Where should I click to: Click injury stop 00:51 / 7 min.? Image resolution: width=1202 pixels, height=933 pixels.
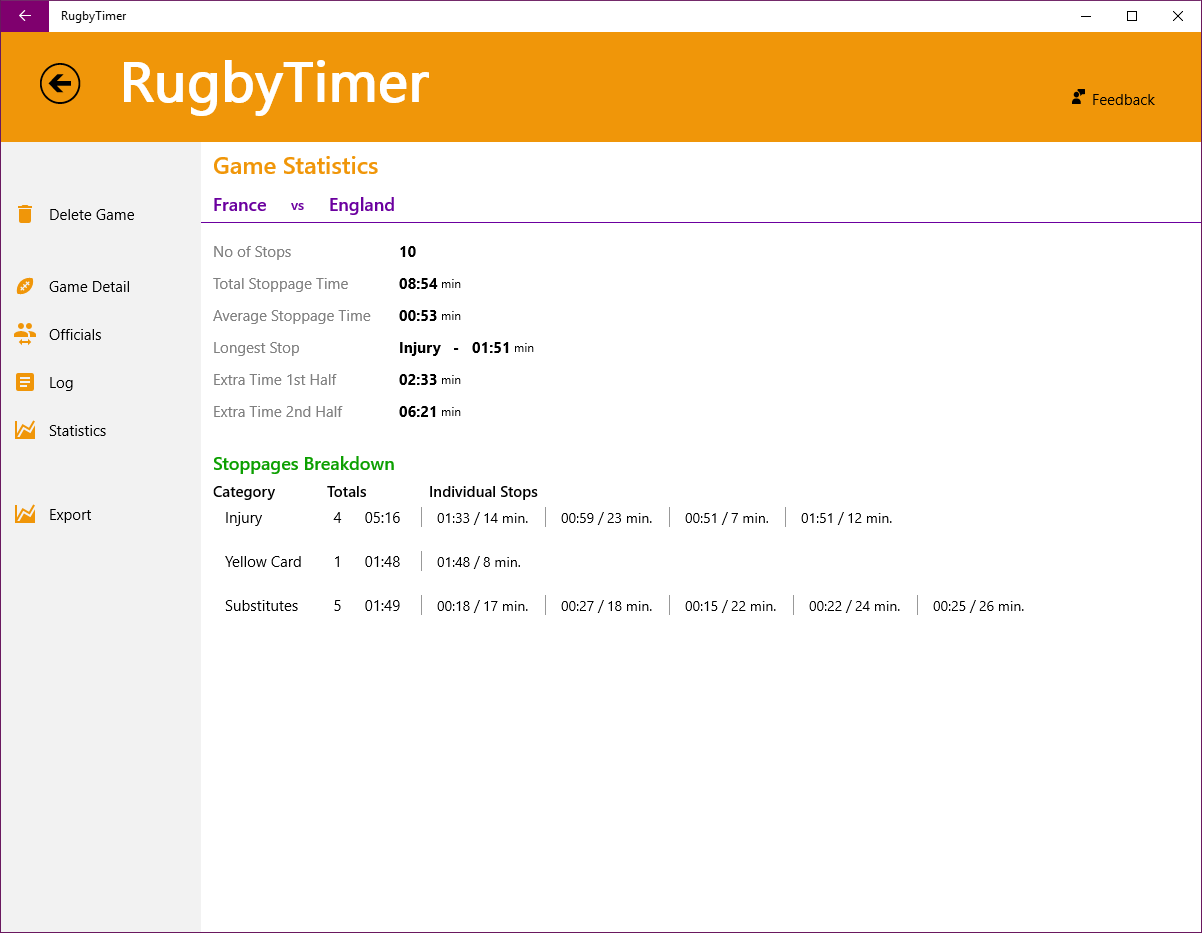(x=727, y=518)
